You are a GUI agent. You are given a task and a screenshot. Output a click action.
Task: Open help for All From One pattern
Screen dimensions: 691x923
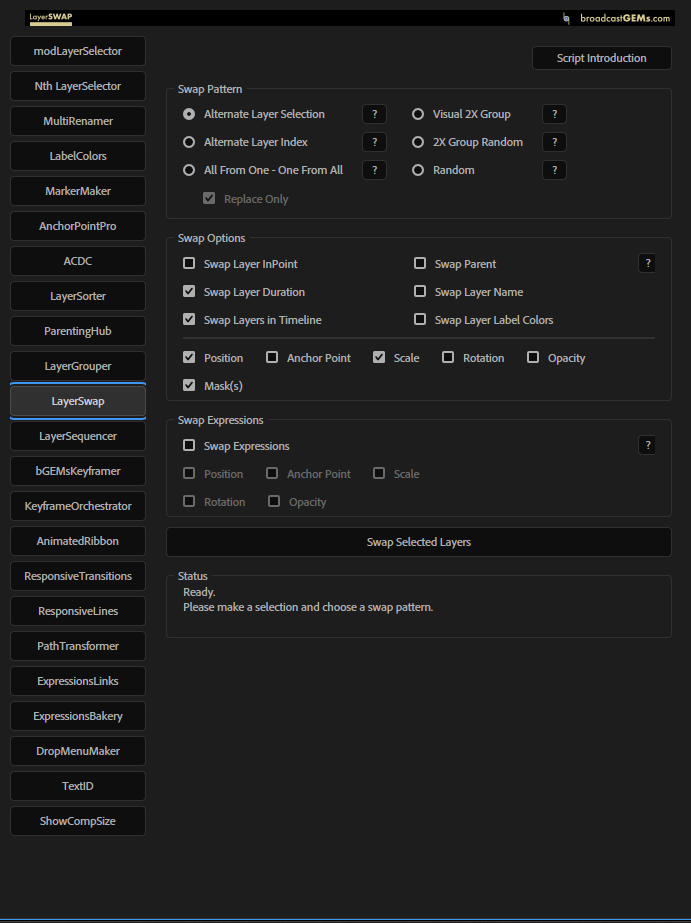374,170
